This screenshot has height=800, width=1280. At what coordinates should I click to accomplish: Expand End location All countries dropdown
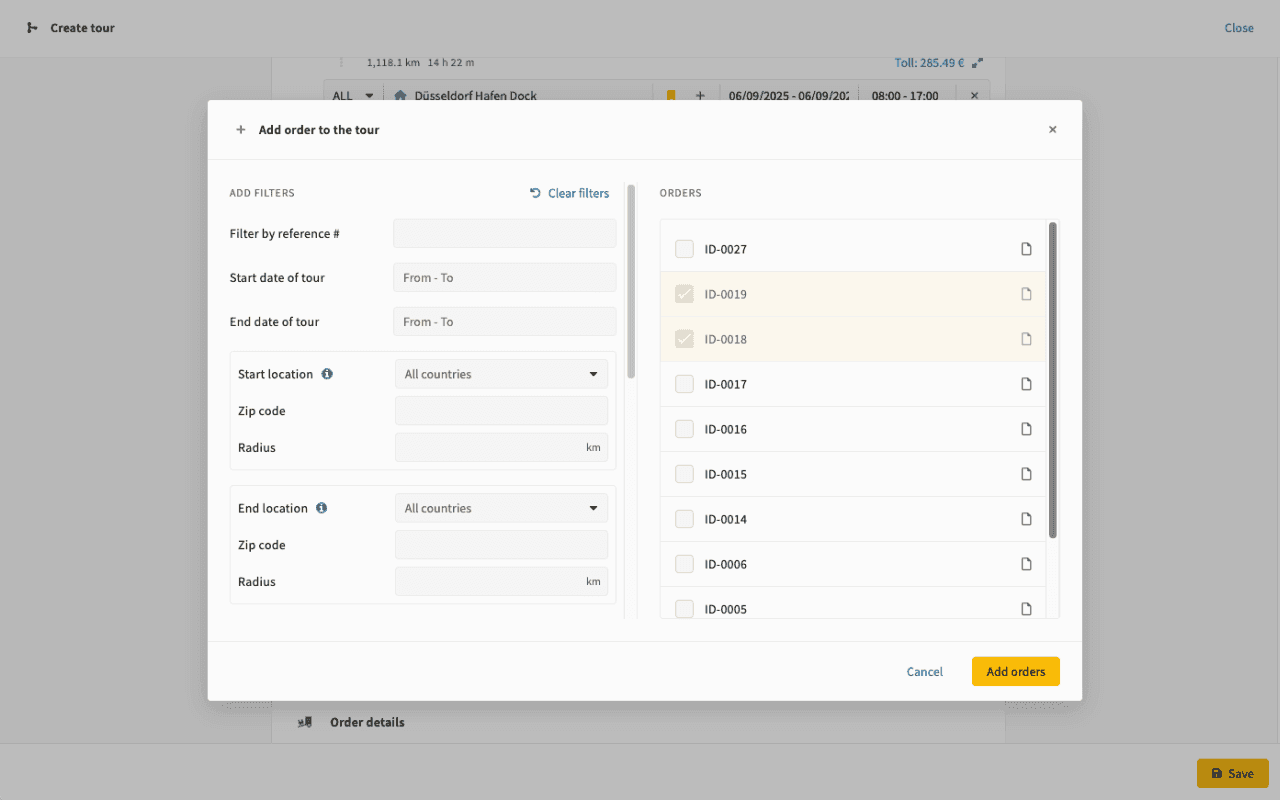[x=501, y=508]
